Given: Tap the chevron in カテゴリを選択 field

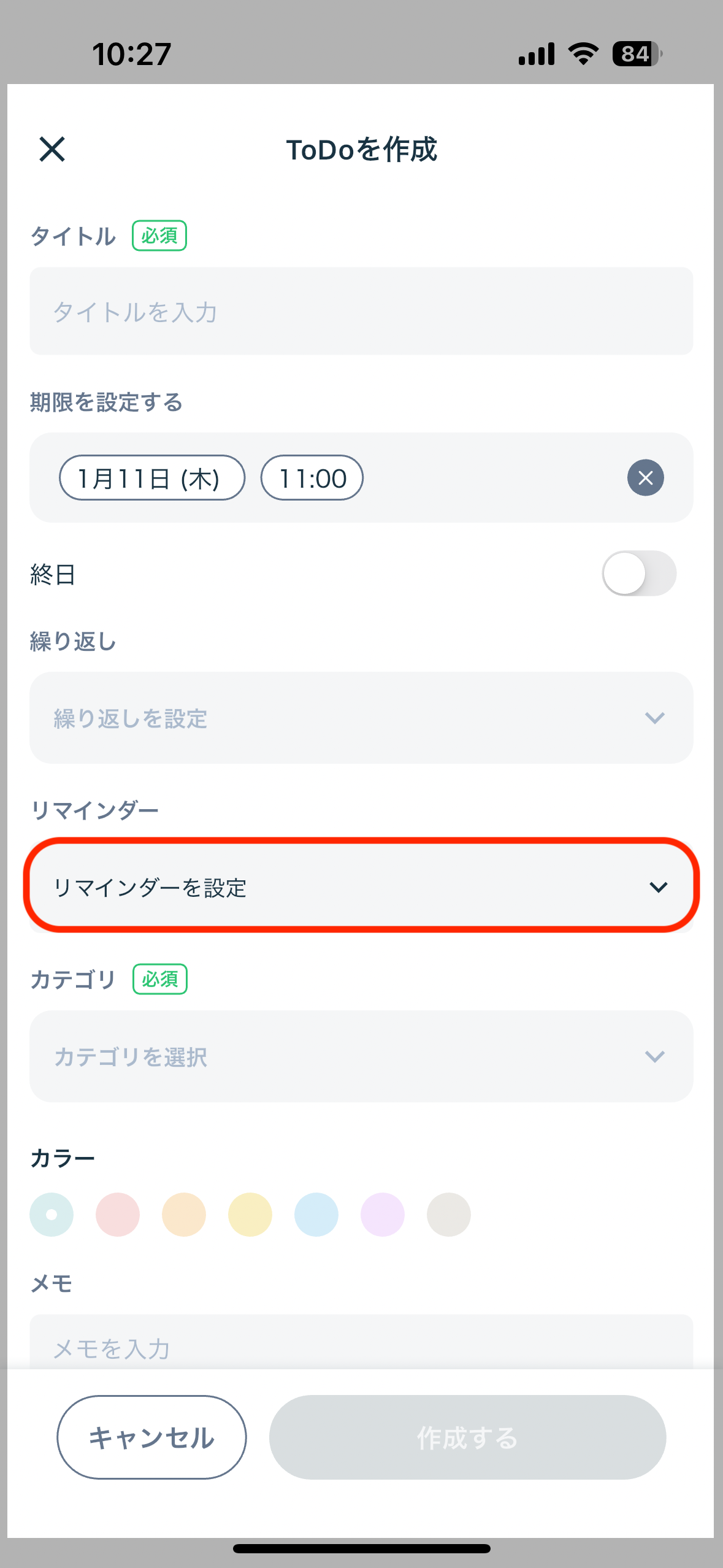Looking at the screenshot, I should click(x=655, y=1056).
